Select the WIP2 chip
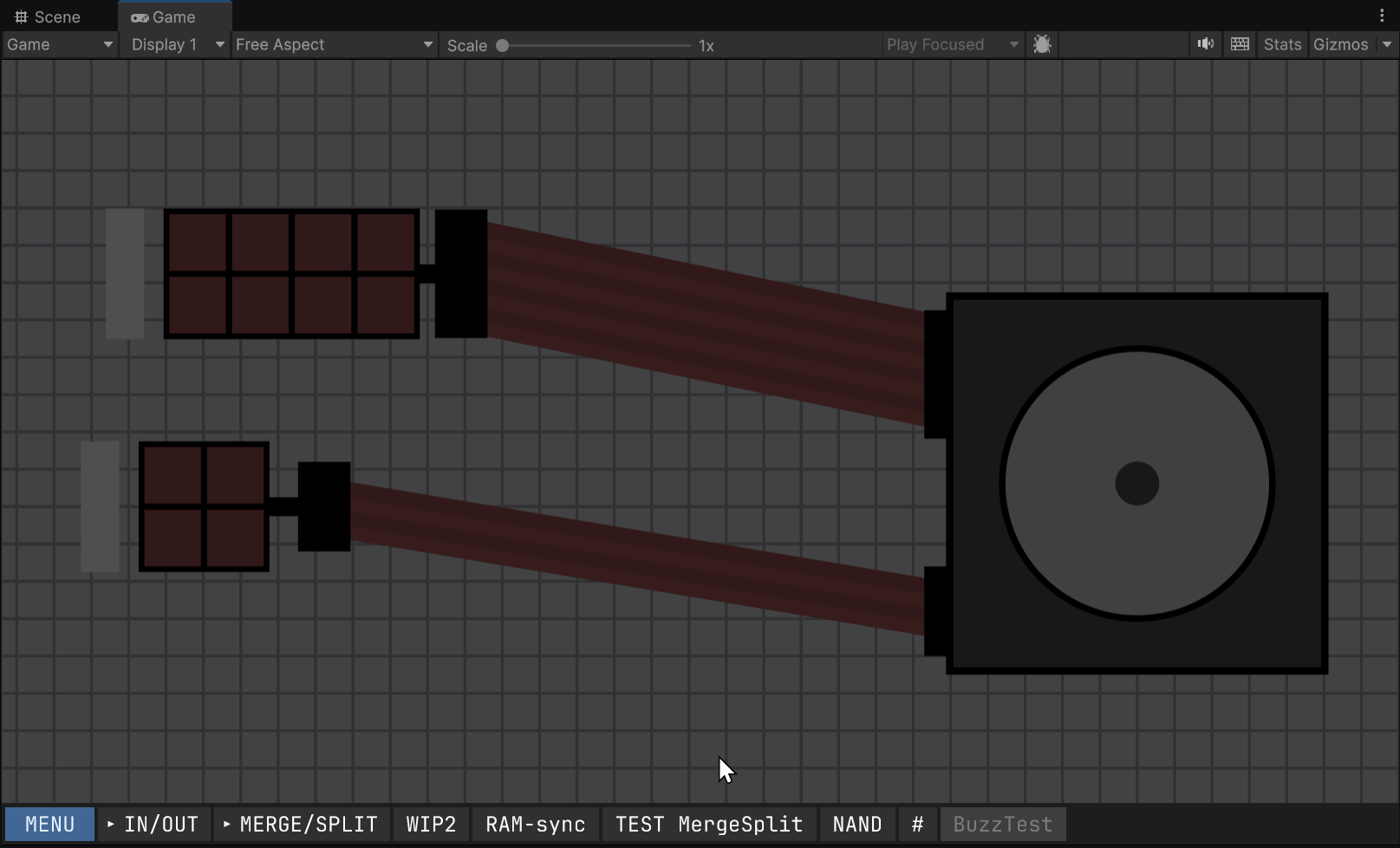This screenshot has width=1400, height=848. click(431, 824)
